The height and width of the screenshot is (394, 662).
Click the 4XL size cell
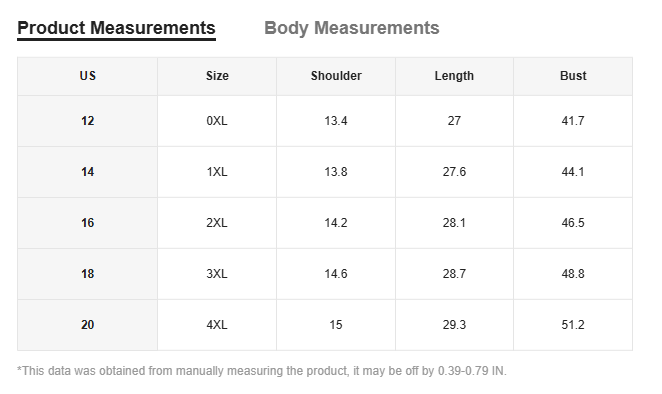[217, 325]
